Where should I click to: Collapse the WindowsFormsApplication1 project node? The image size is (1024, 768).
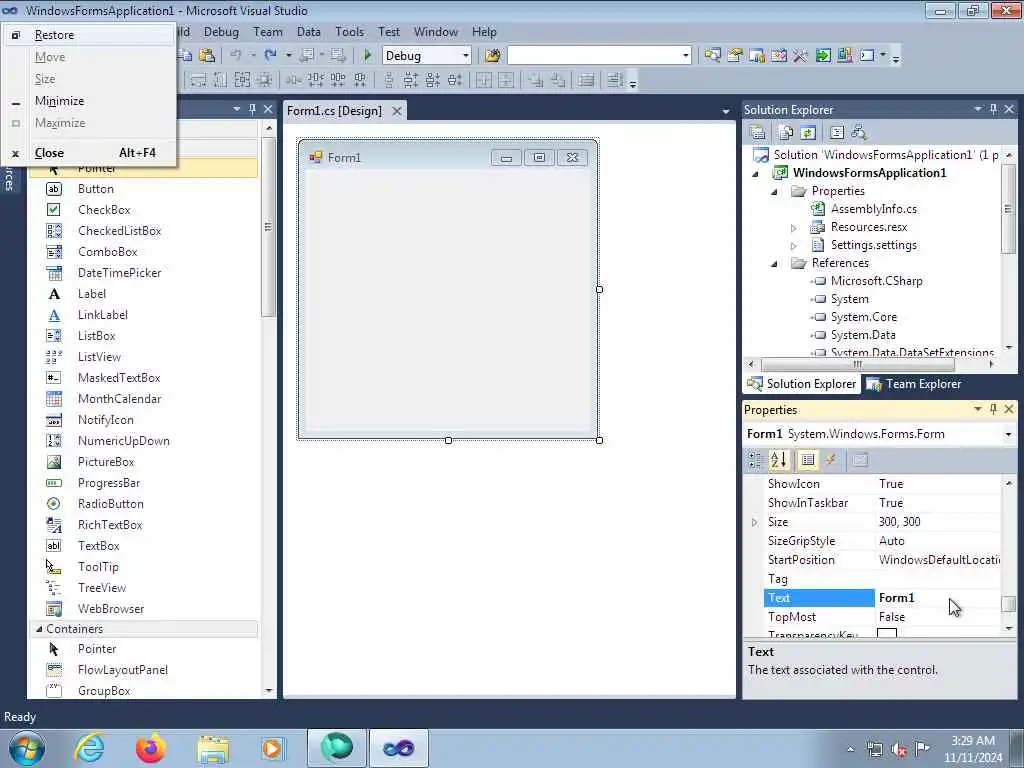pyautogui.click(x=756, y=174)
